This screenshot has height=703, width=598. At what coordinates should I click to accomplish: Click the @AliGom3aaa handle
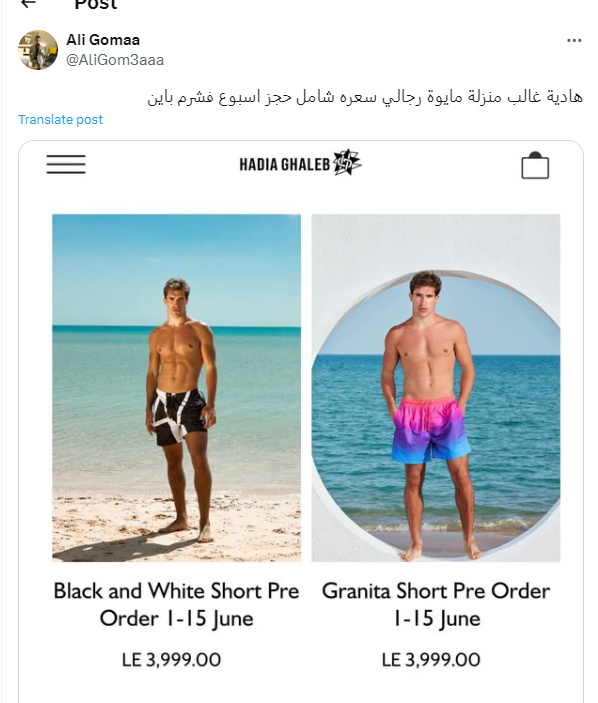click(115, 60)
